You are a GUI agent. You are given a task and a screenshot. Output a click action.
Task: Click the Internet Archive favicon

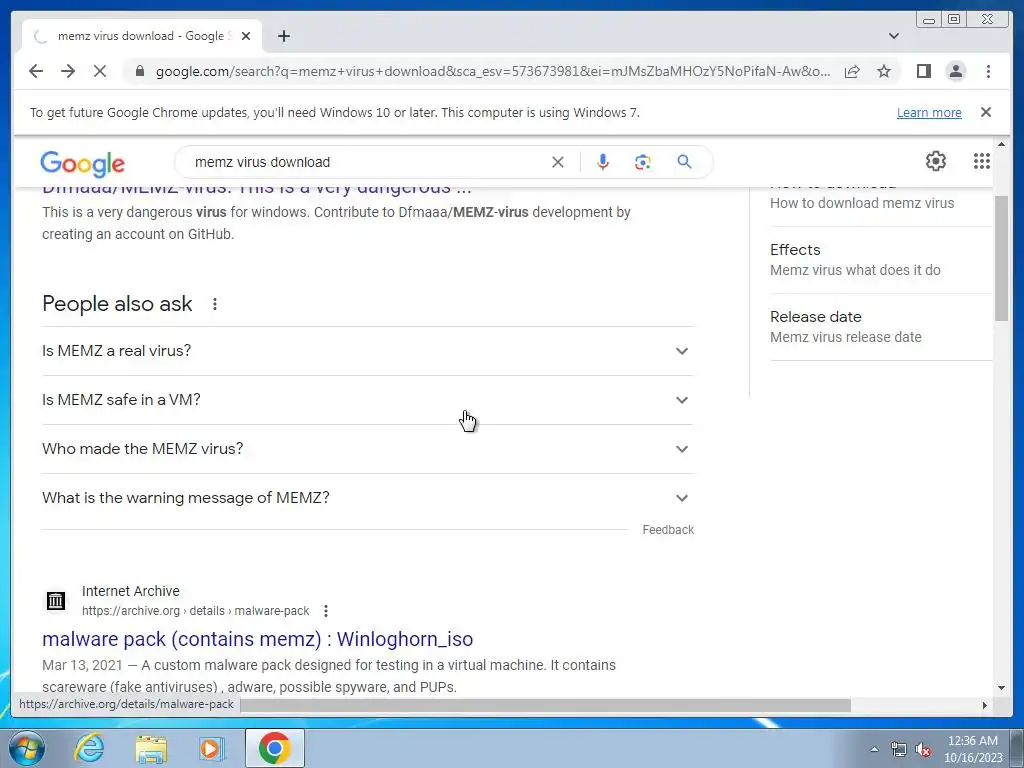(x=56, y=600)
